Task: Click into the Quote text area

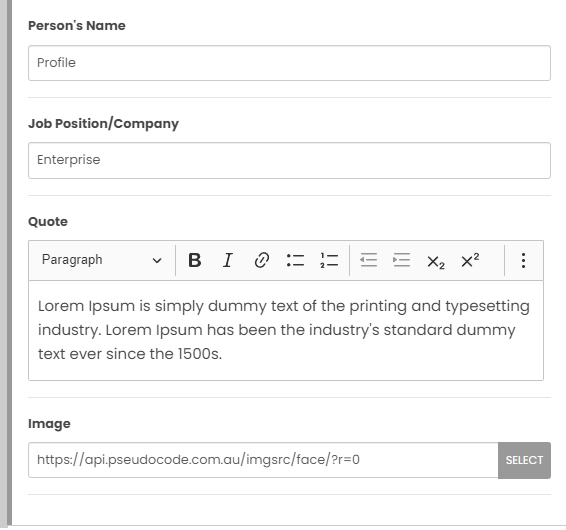Action: point(286,330)
